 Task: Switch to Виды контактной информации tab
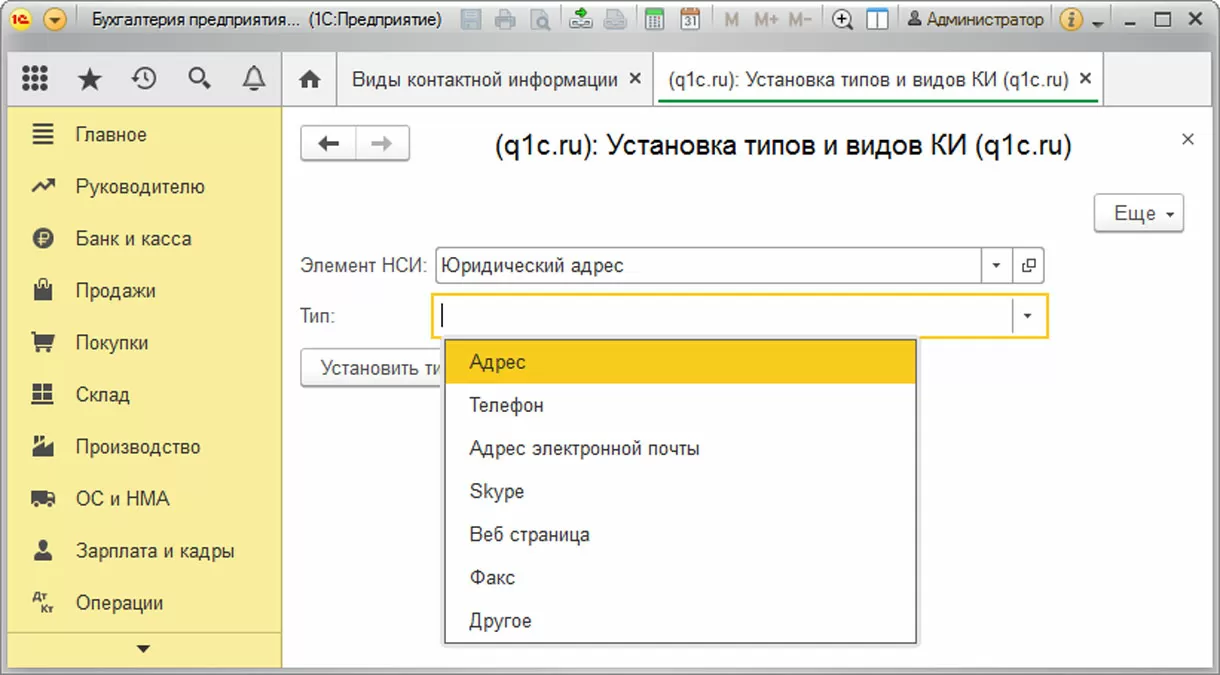[x=484, y=80]
